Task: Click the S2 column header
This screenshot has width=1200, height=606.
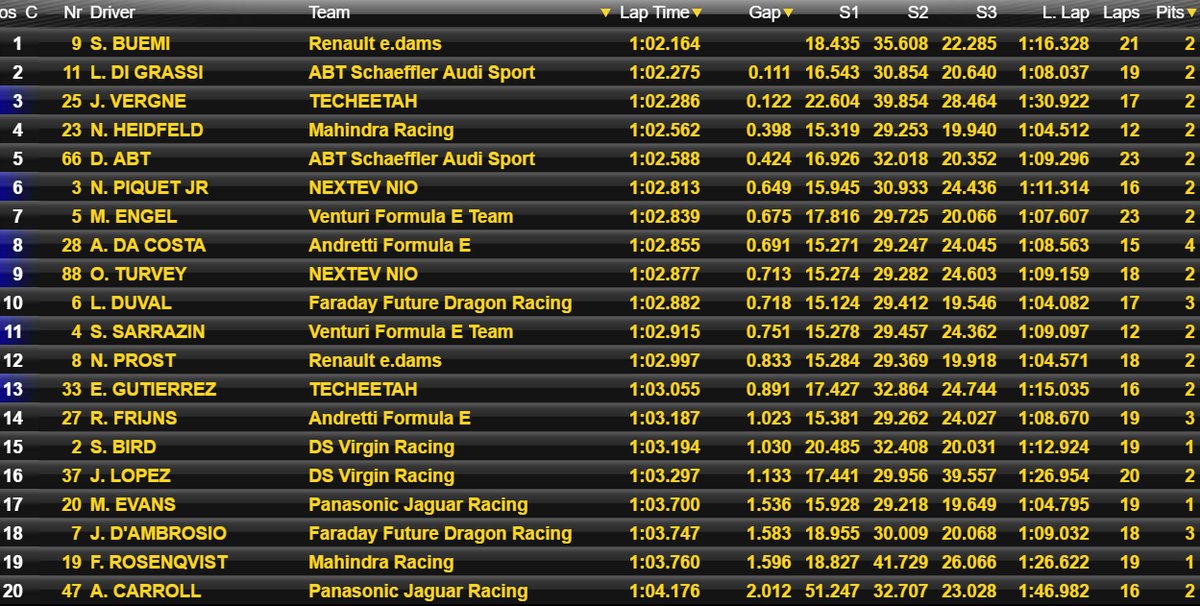Action: (918, 13)
